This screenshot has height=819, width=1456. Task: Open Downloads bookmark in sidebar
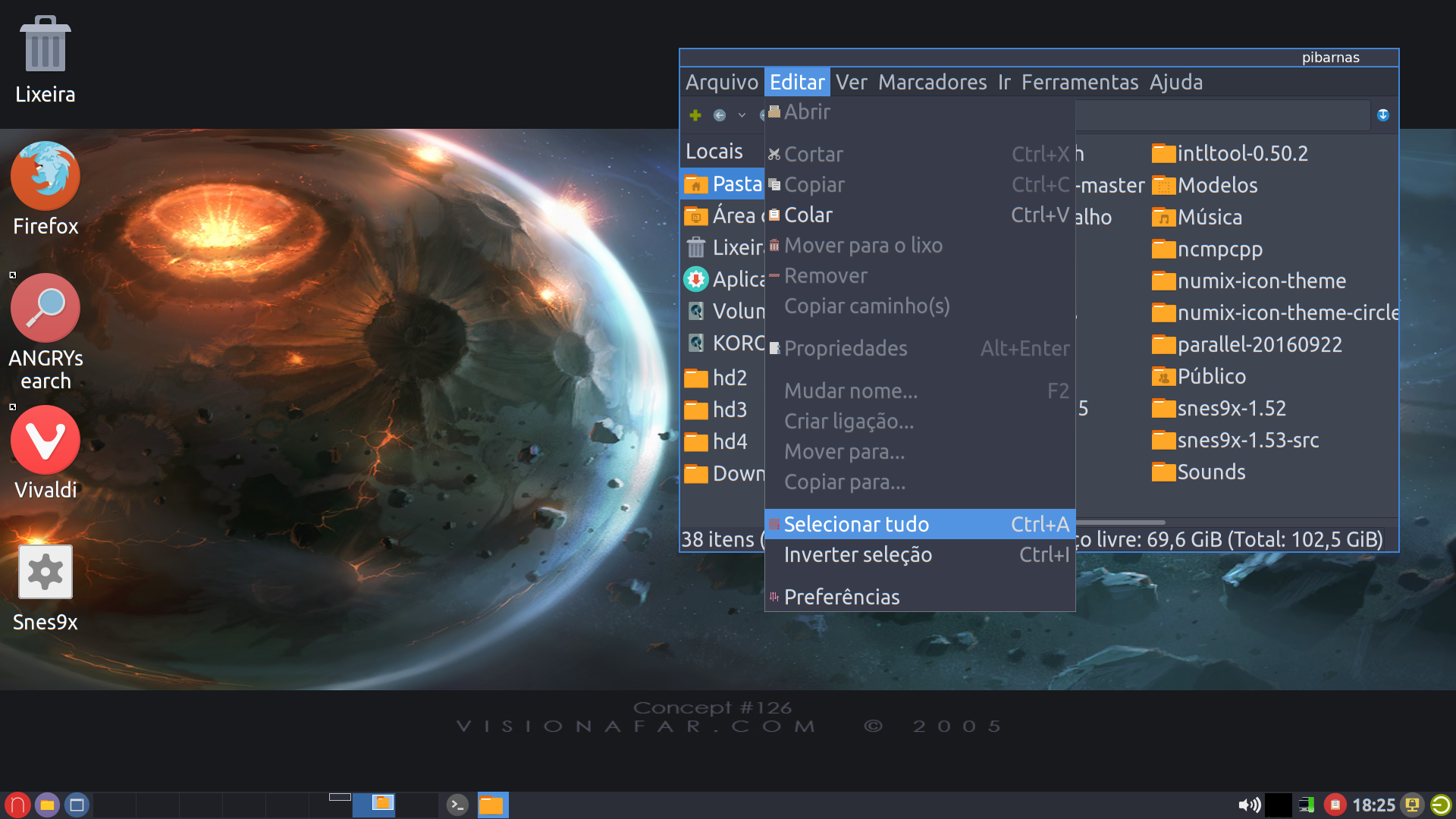coord(723,473)
